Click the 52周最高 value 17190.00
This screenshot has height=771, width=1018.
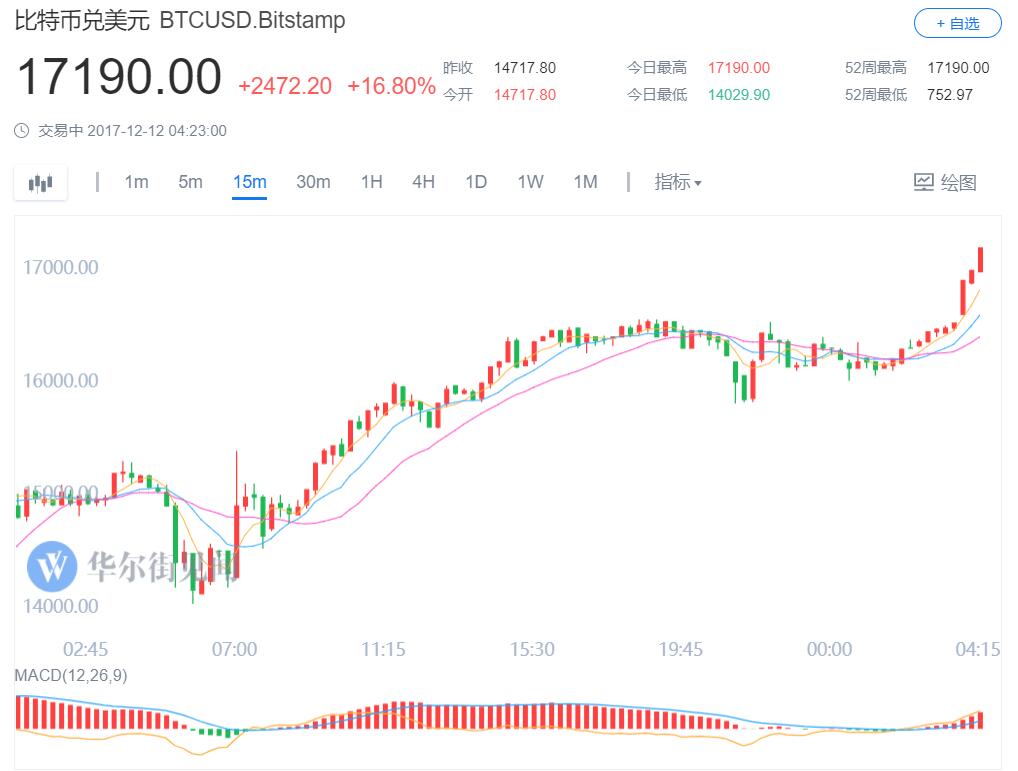tap(958, 68)
